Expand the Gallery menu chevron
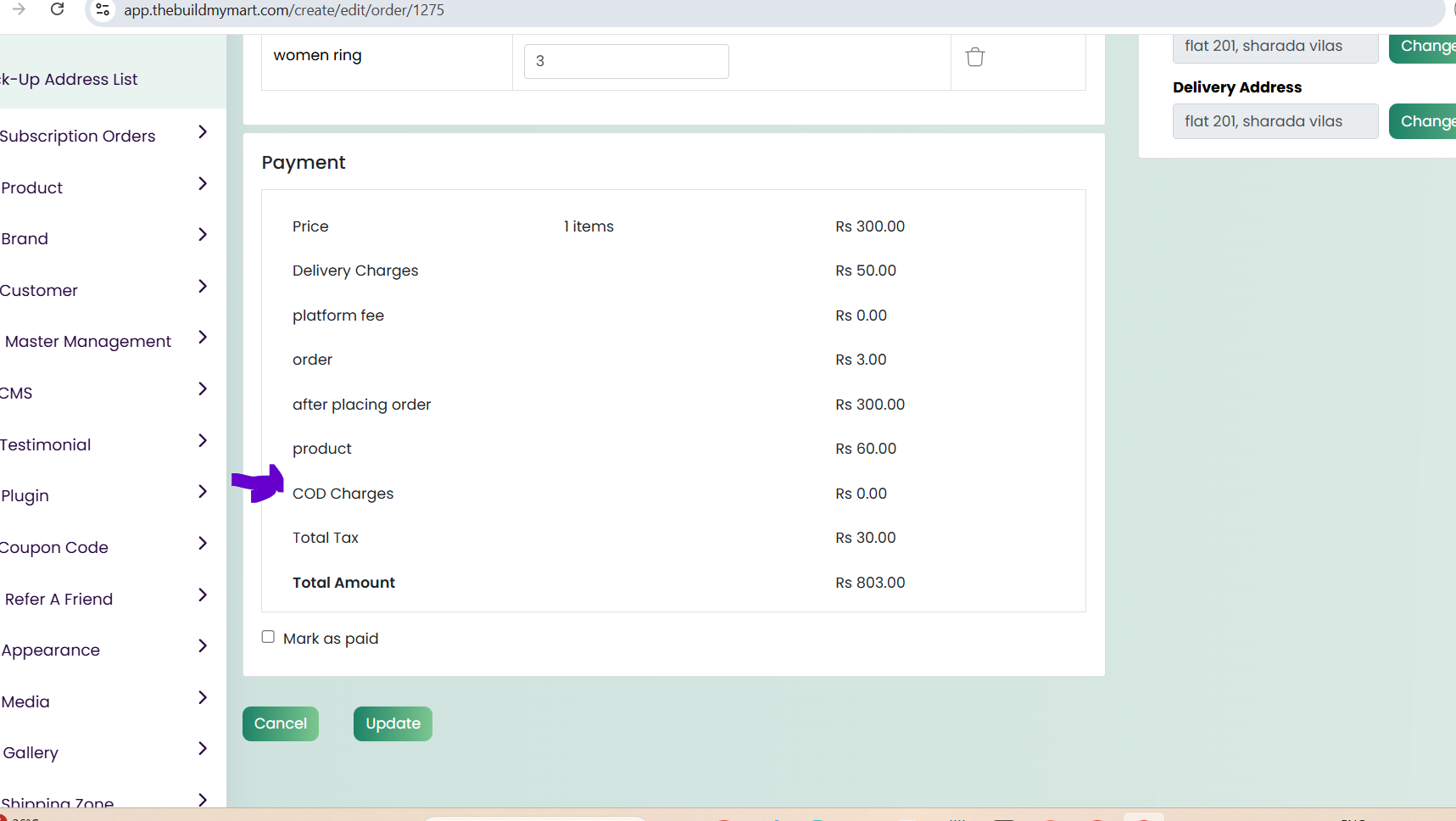Image resolution: width=1456 pixels, height=821 pixels. pos(203,748)
